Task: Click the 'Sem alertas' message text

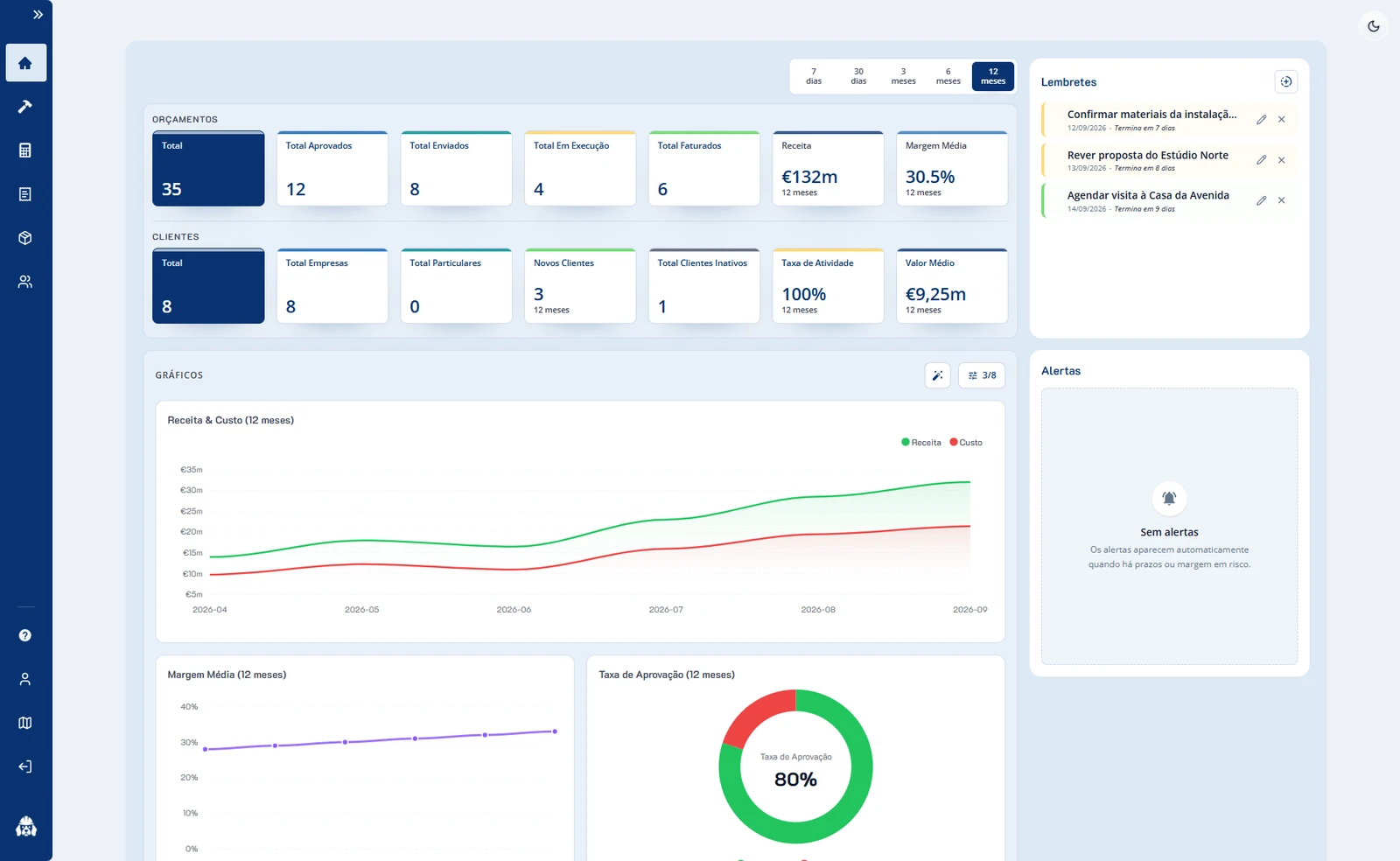Action: point(1169,532)
